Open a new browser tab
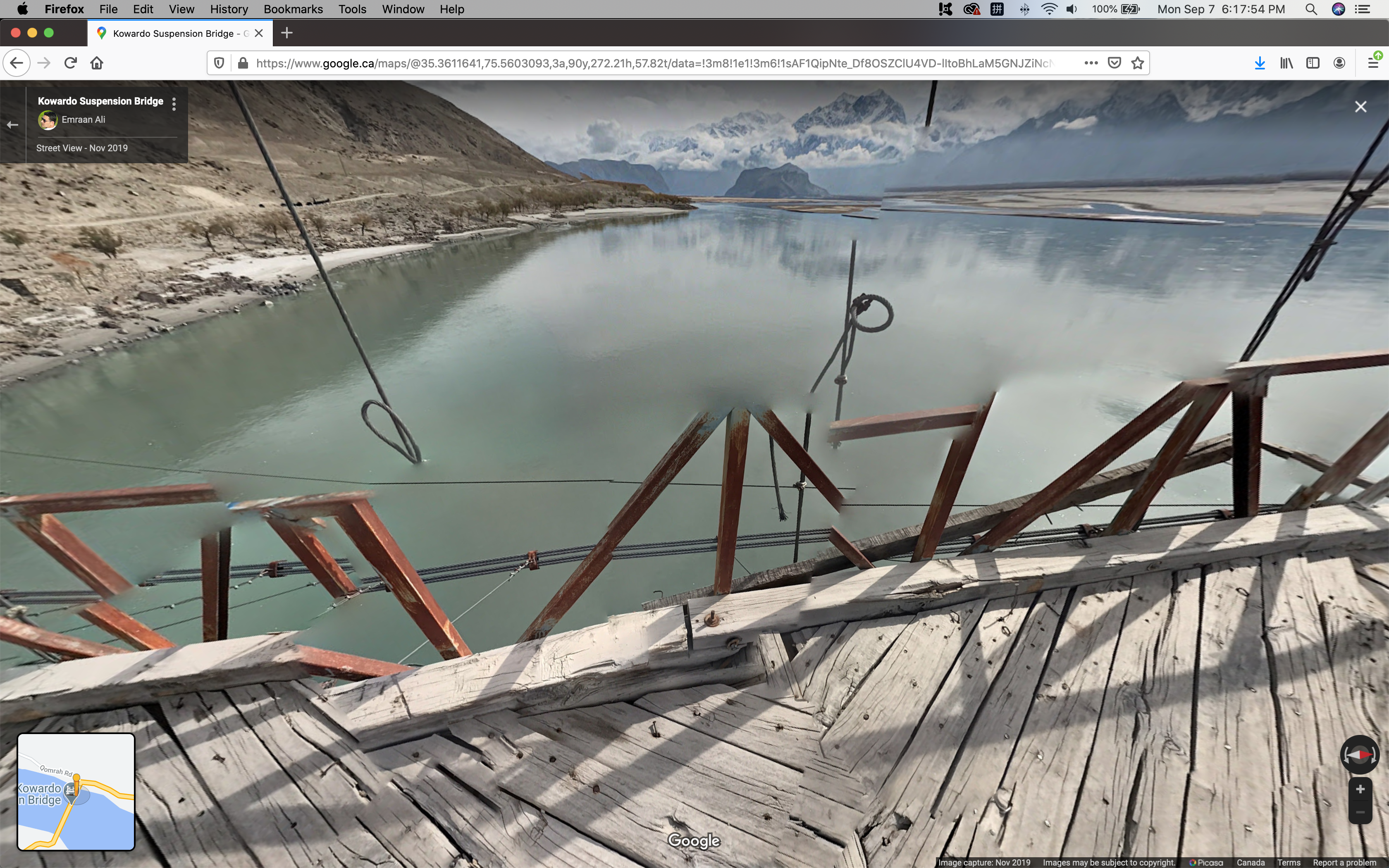The height and width of the screenshot is (868, 1389). point(287,33)
